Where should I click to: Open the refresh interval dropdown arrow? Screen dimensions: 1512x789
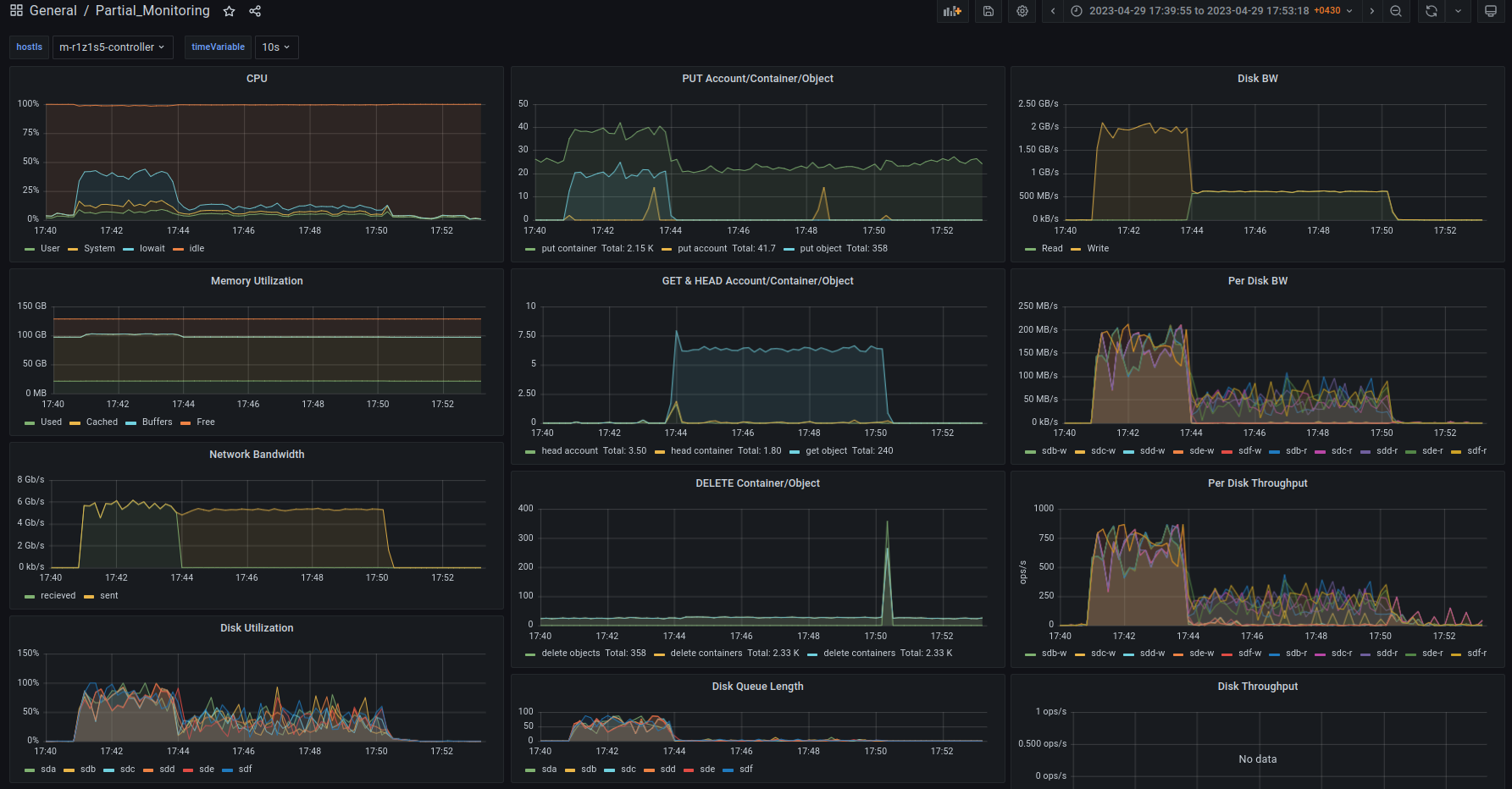pyautogui.click(x=1458, y=11)
